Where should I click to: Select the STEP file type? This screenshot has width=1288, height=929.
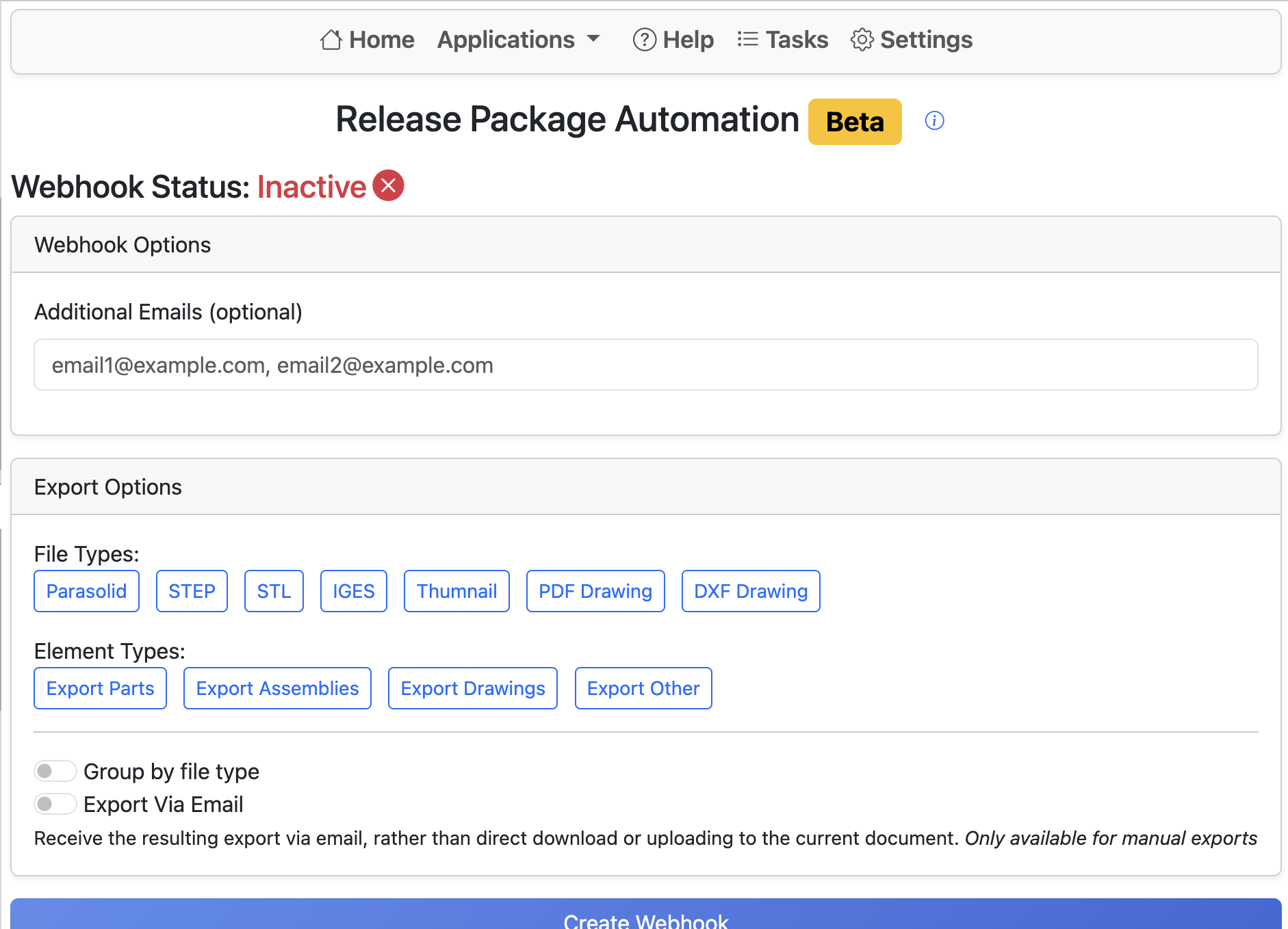click(x=192, y=590)
